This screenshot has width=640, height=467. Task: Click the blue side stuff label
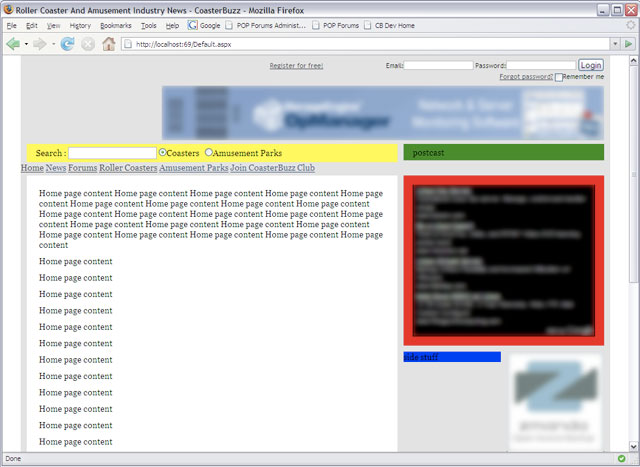452,357
